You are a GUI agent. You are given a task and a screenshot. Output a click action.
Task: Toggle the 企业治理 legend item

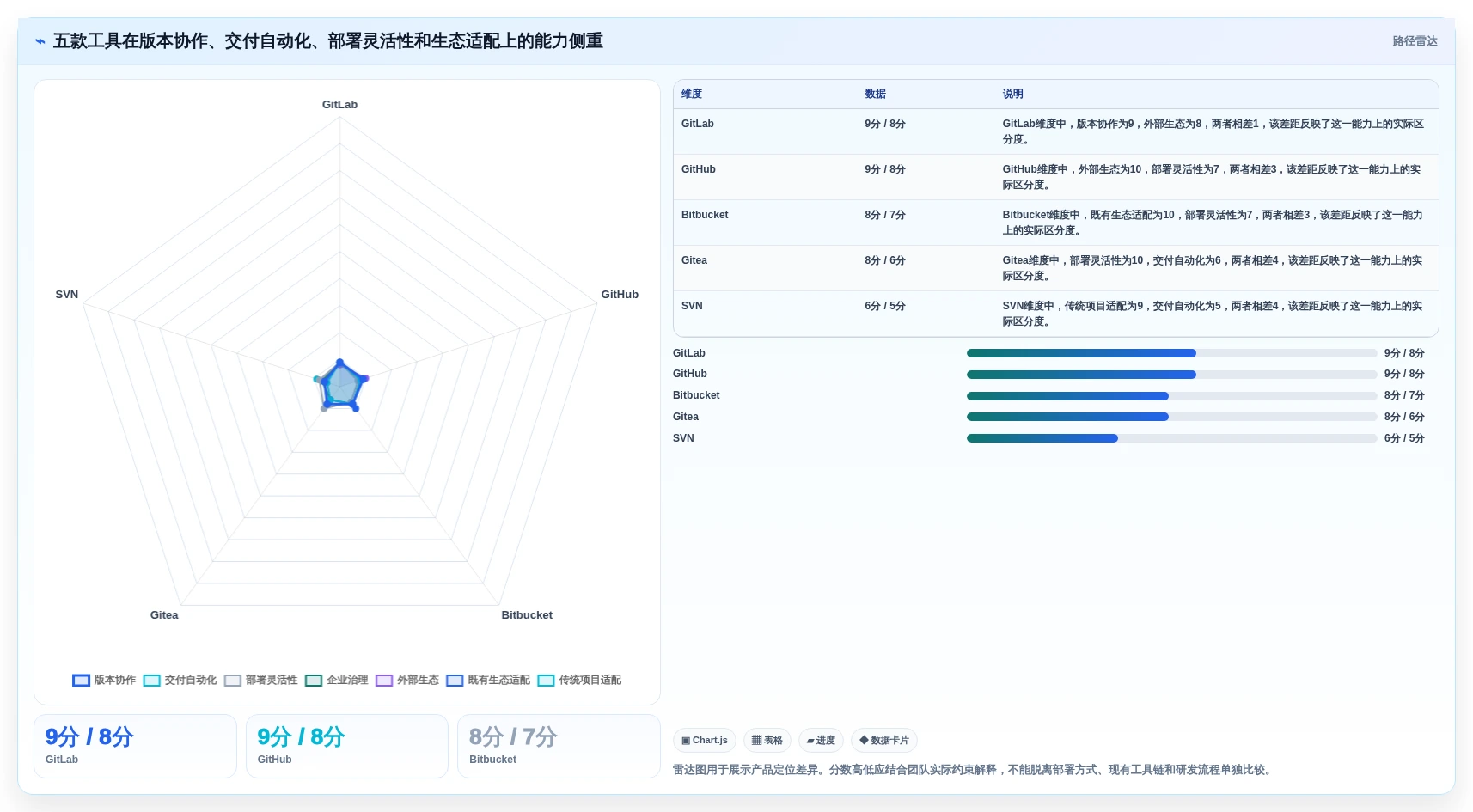(x=336, y=680)
